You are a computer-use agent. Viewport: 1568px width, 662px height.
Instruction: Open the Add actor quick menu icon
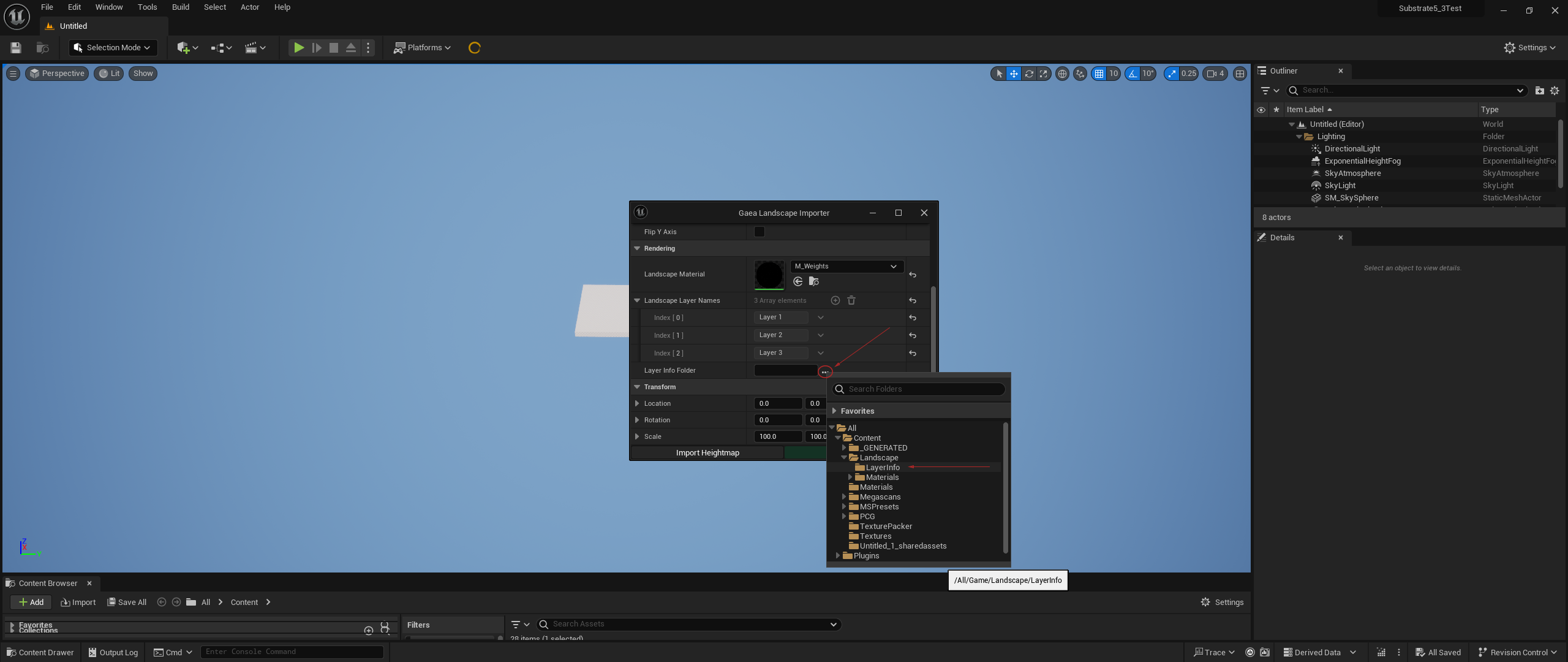[x=187, y=48]
